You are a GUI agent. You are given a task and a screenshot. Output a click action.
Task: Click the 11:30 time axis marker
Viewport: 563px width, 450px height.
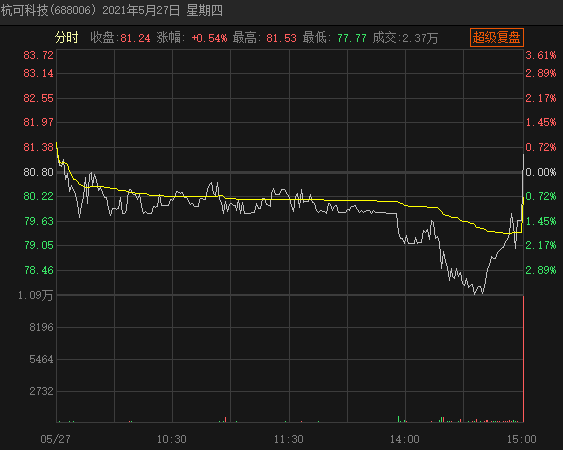tap(289, 439)
